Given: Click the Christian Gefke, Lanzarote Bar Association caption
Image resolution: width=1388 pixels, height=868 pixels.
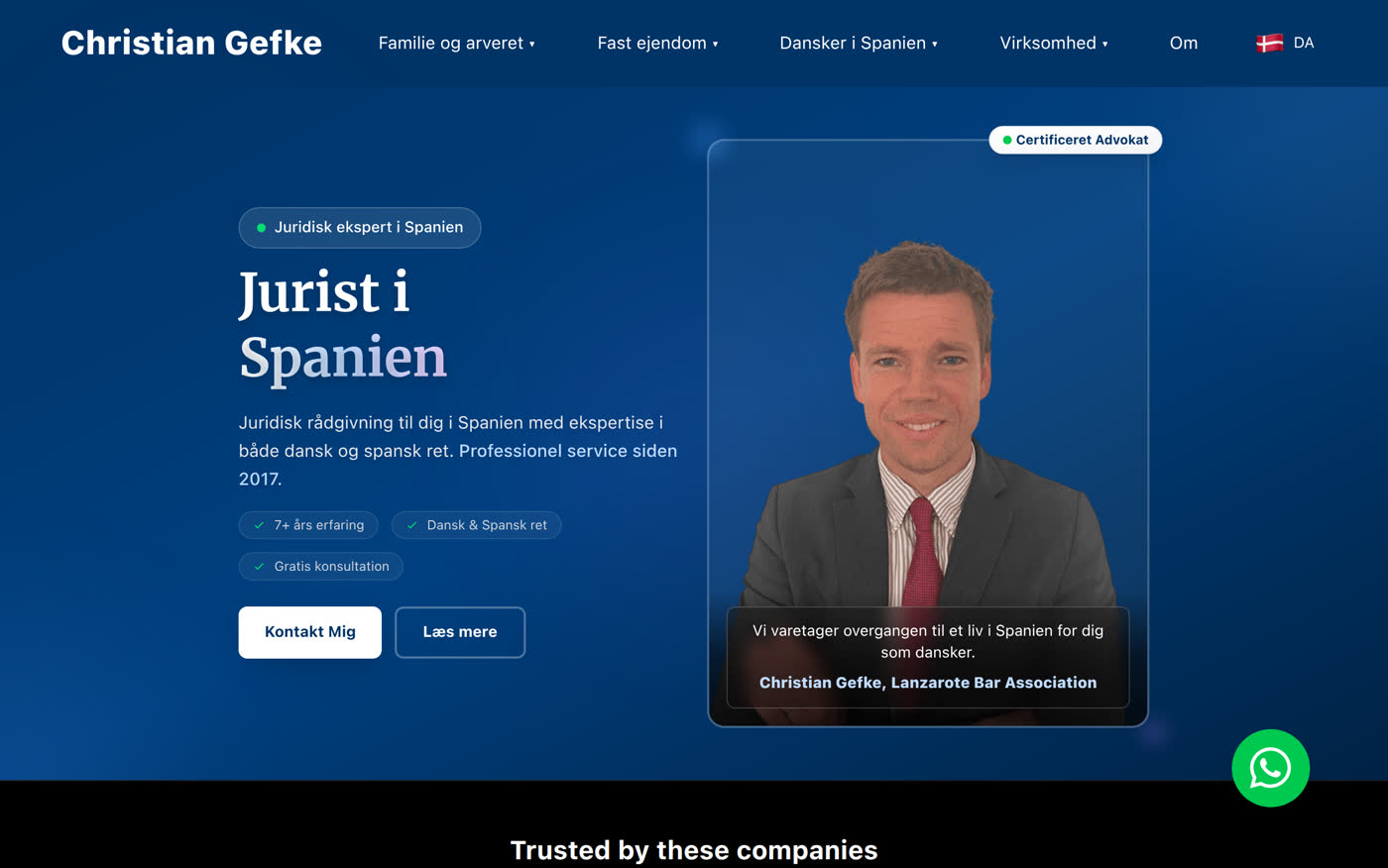Looking at the screenshot, I should 928,683.
